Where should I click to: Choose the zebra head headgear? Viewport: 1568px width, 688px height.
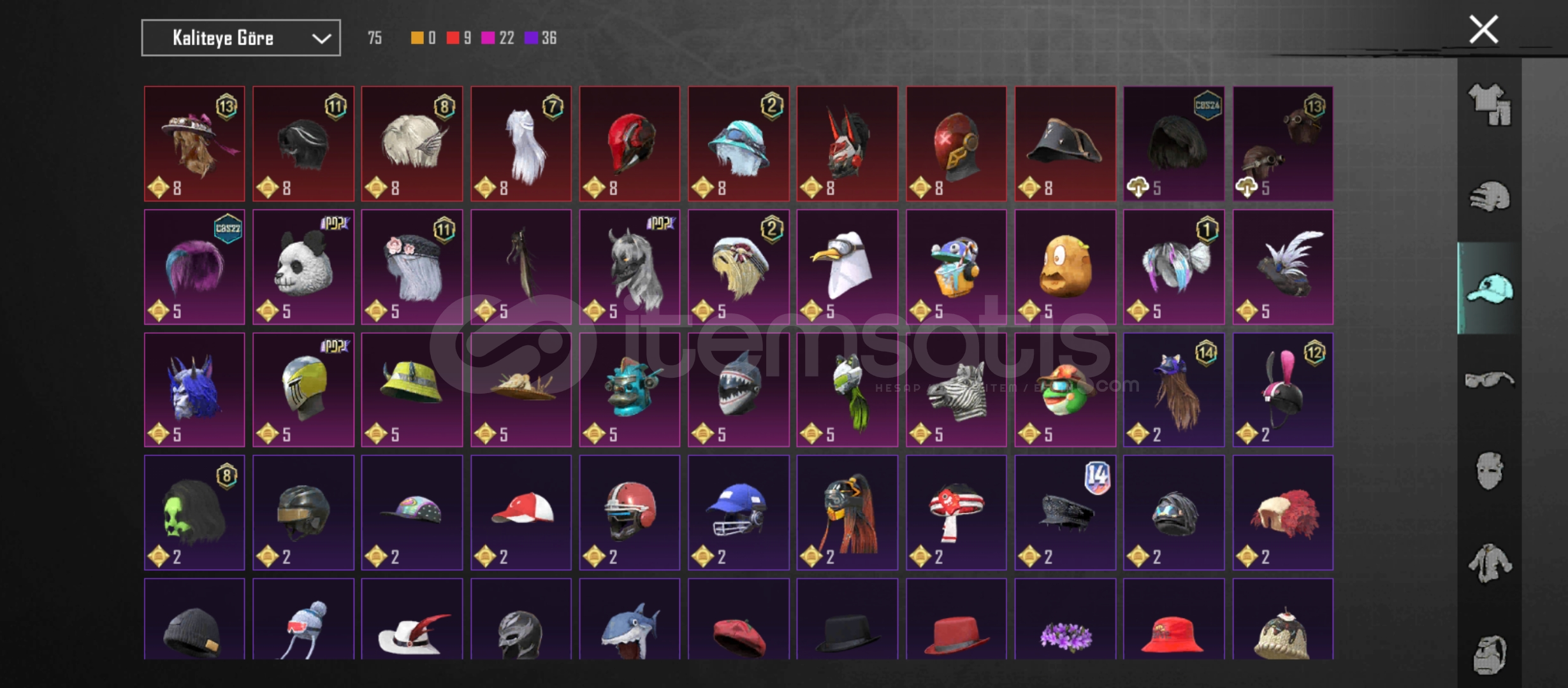tap(956, 390)
